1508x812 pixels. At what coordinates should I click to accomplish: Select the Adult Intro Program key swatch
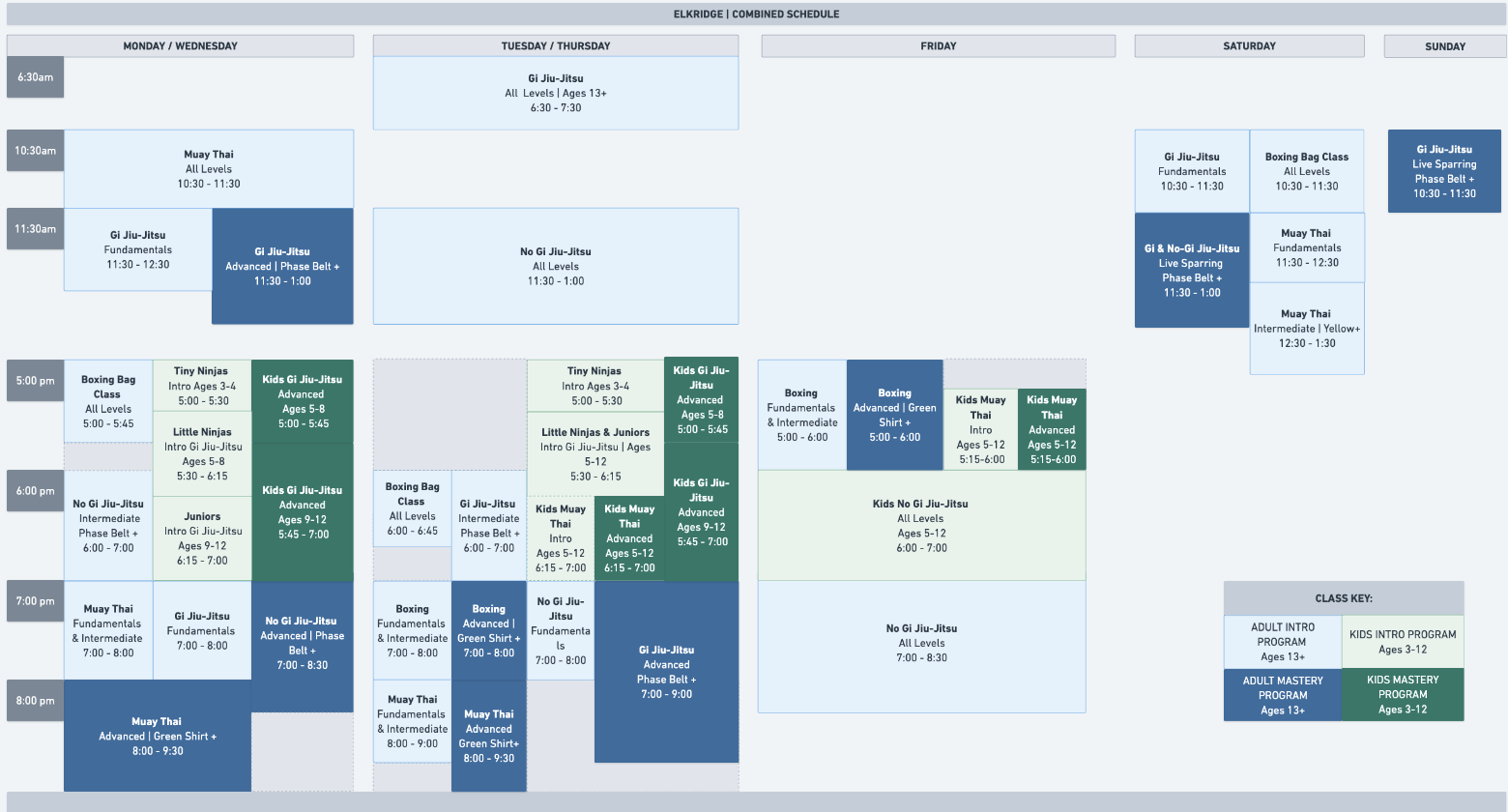click(x=1282, y=642)
